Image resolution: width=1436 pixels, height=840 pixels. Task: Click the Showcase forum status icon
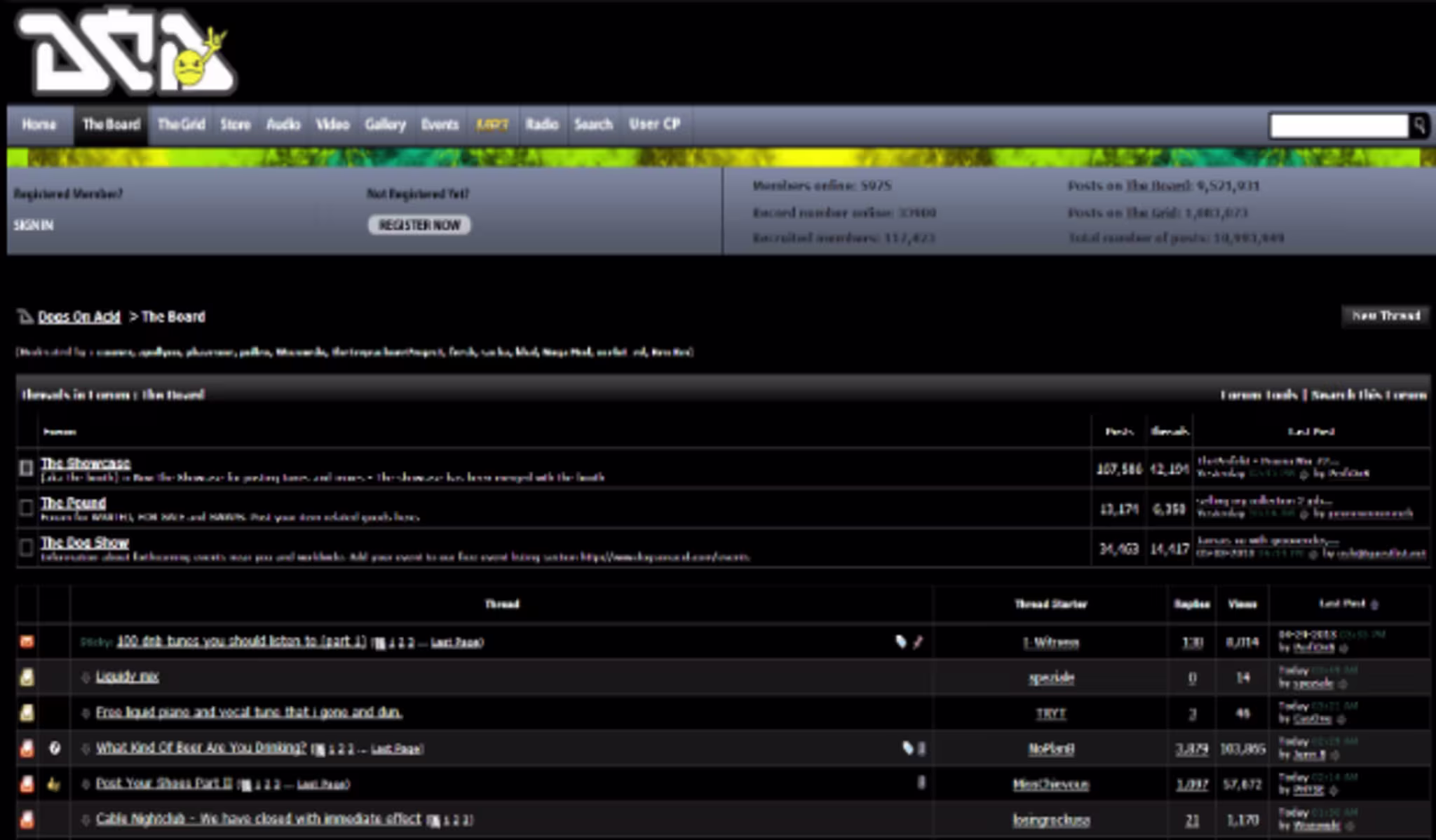point(27,468)
